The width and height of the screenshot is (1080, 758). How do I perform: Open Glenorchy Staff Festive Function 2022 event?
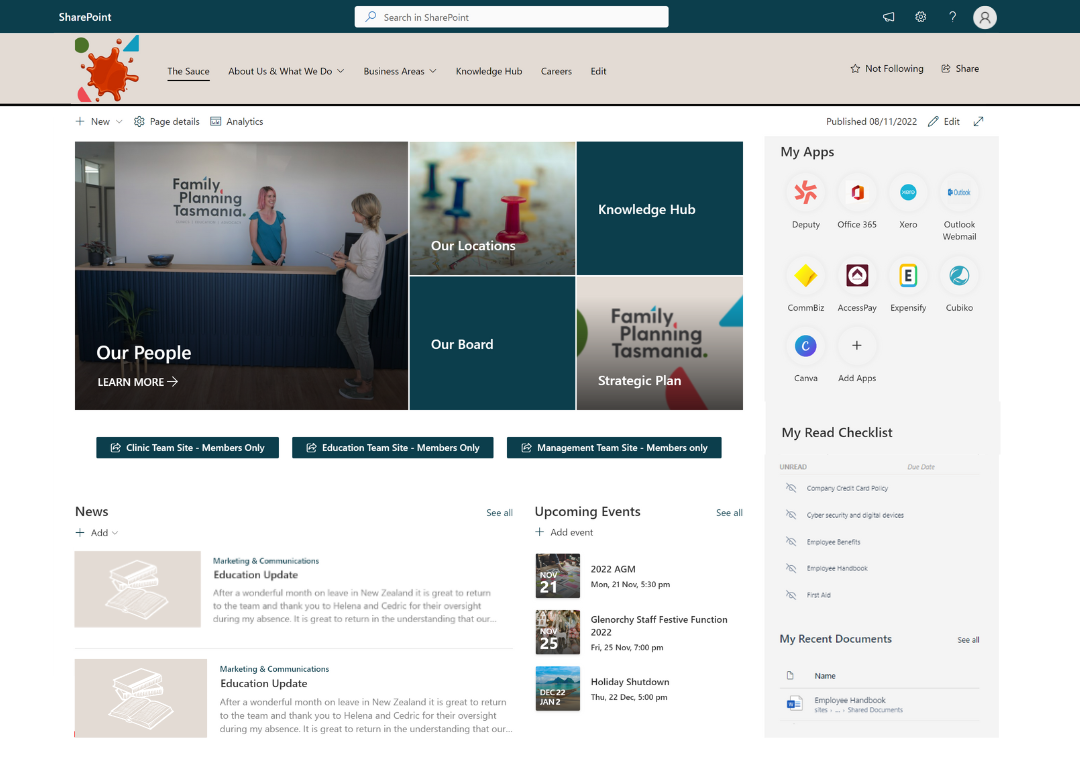(658, 626)
